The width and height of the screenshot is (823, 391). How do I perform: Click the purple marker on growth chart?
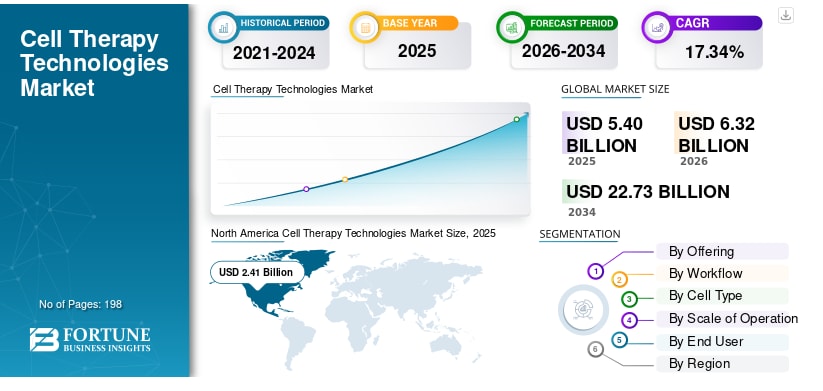coord(306,189)
